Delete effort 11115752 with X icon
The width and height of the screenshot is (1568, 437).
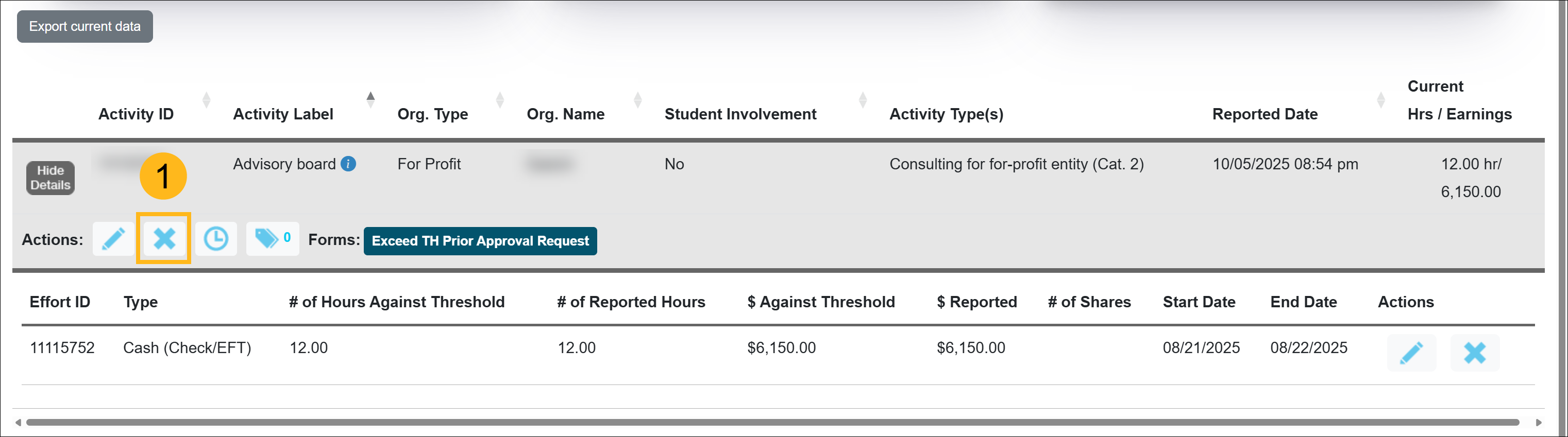1474,353
